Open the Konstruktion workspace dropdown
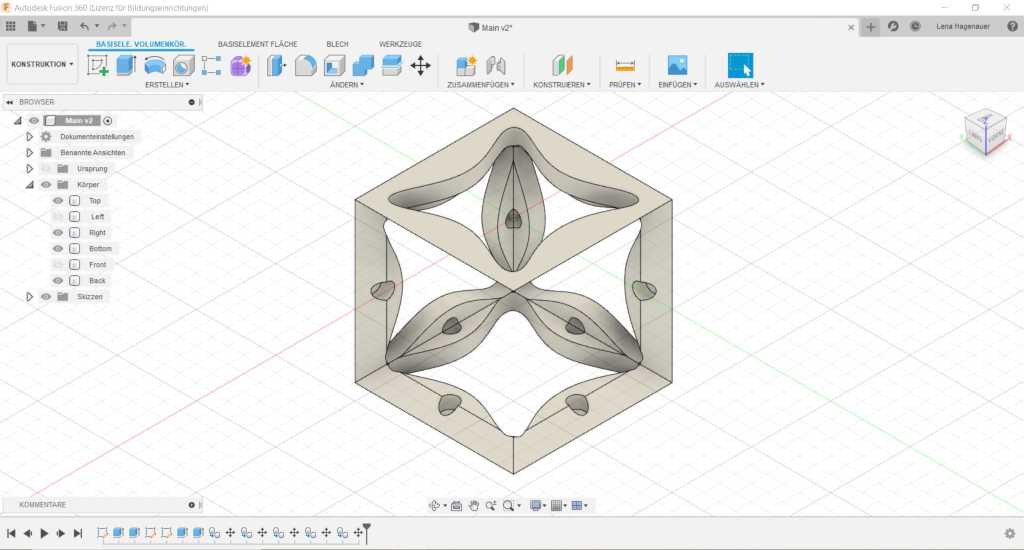 click(42, 64)
